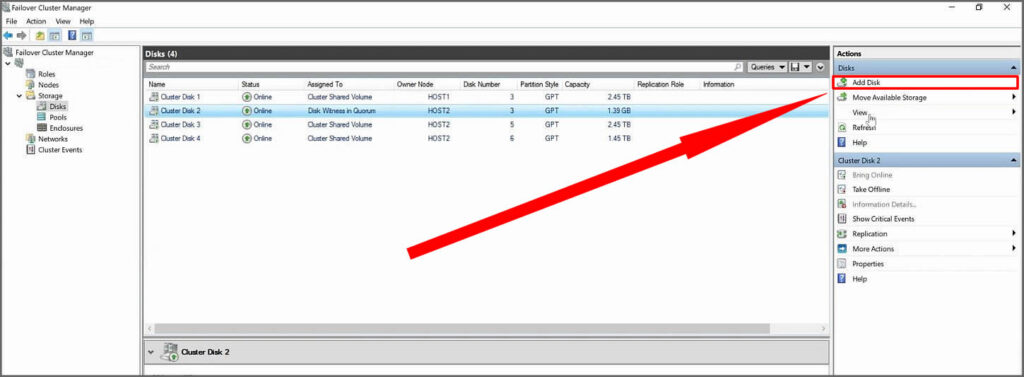Collapse the Cluster Disk 2 details panel chevron

[x=151, y=352]
